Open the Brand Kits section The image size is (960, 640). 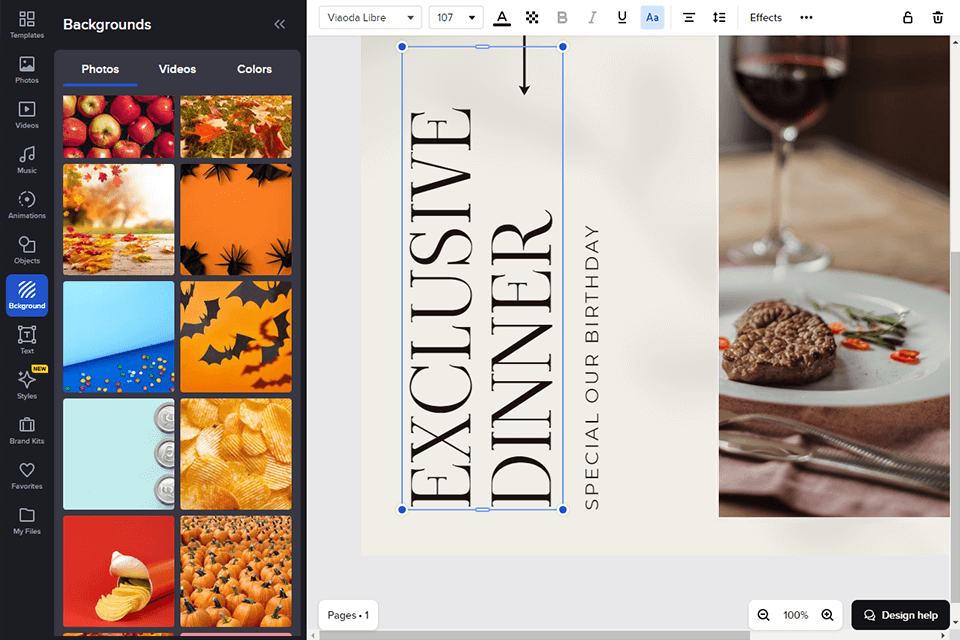[x=26, y=431]
